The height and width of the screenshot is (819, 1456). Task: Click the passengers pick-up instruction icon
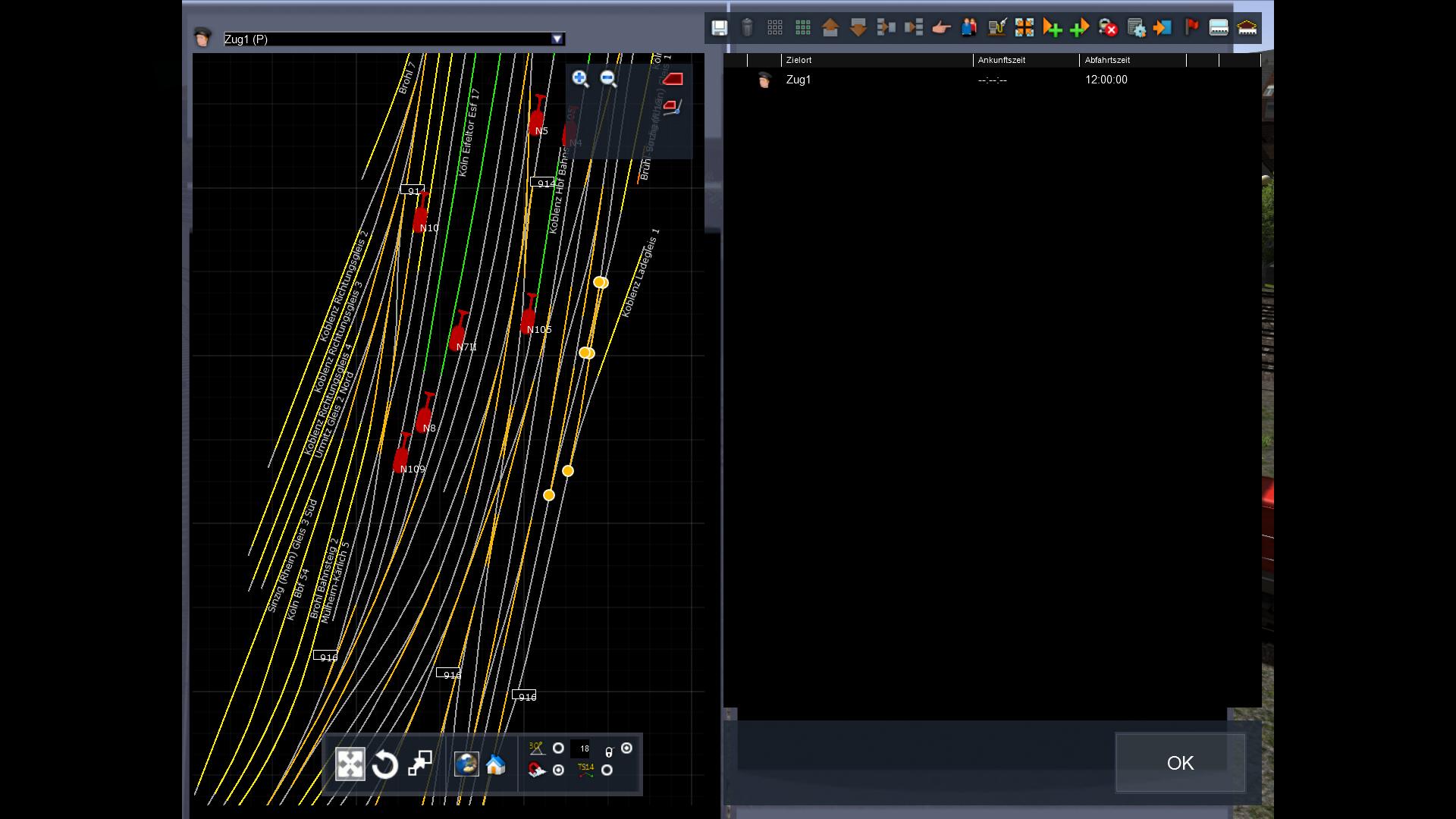(968, 28)
